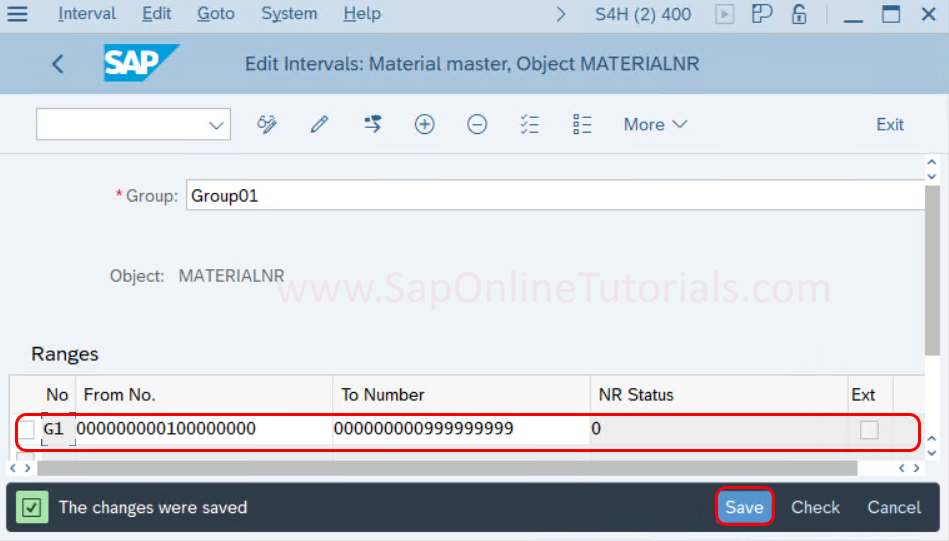Click the play/record session icon in title bar
Image resolution: width=949 pixels, height=541 pixels.
click(724, 14)
